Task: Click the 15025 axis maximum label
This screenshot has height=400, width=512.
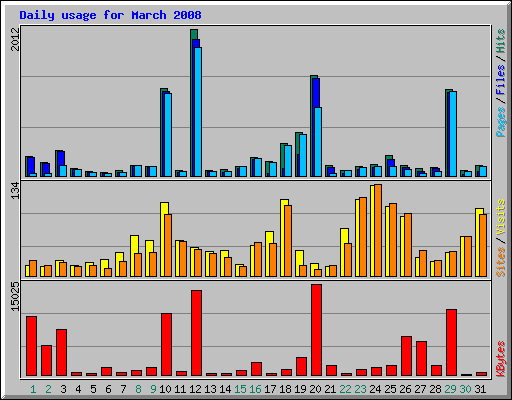Action: (x=15, y=297)
